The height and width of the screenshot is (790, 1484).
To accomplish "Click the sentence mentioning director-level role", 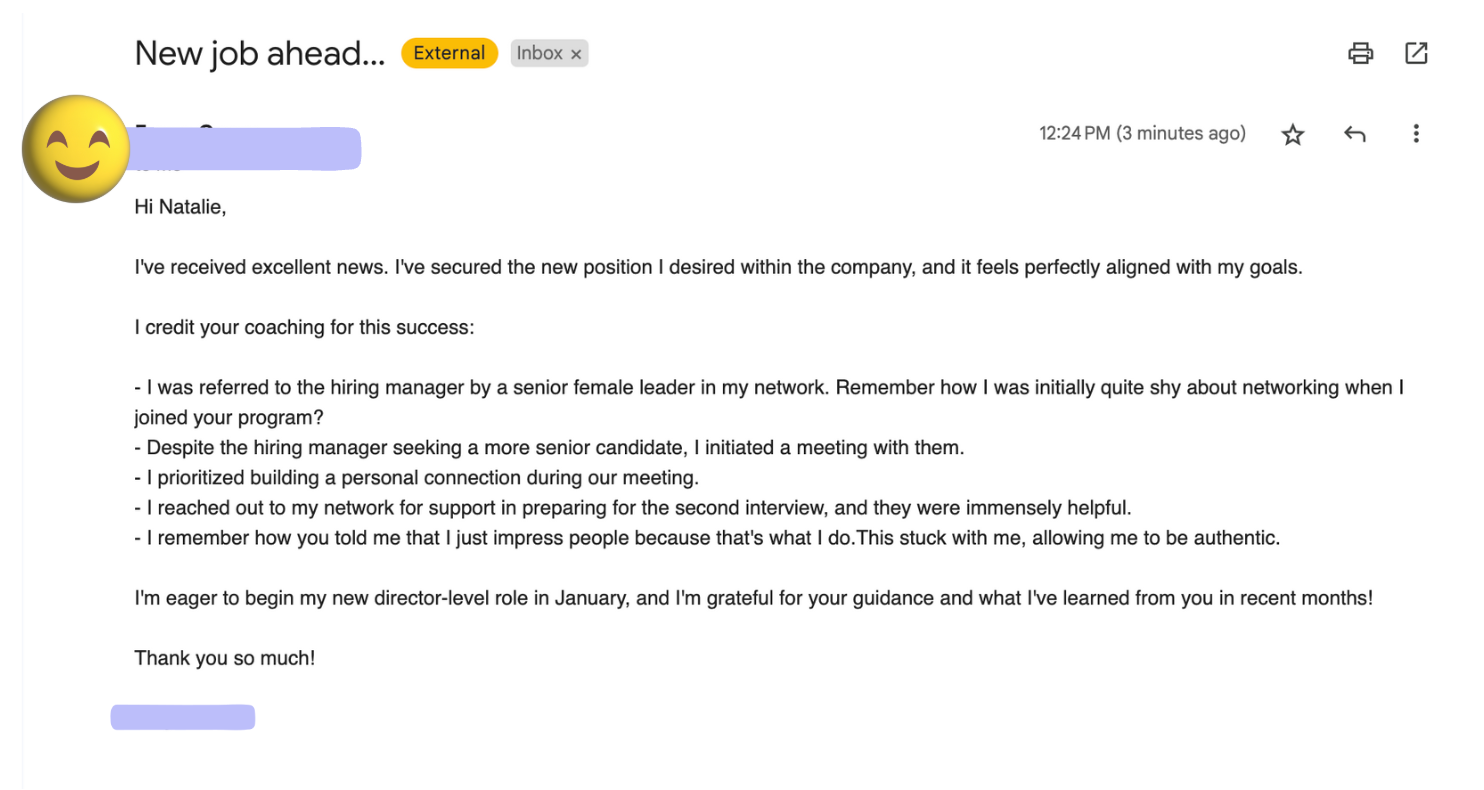I will (753, 599).
